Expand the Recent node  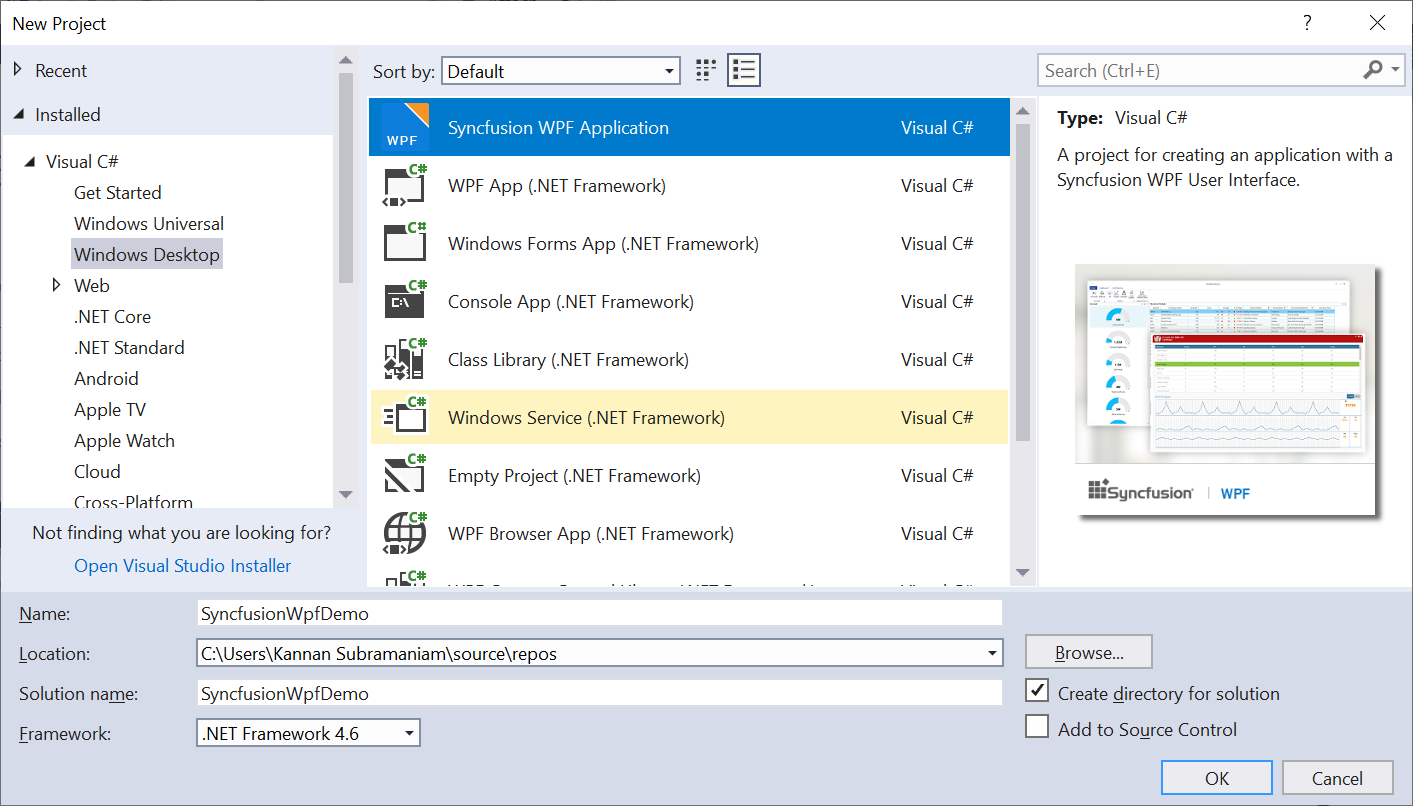point(17,71)
